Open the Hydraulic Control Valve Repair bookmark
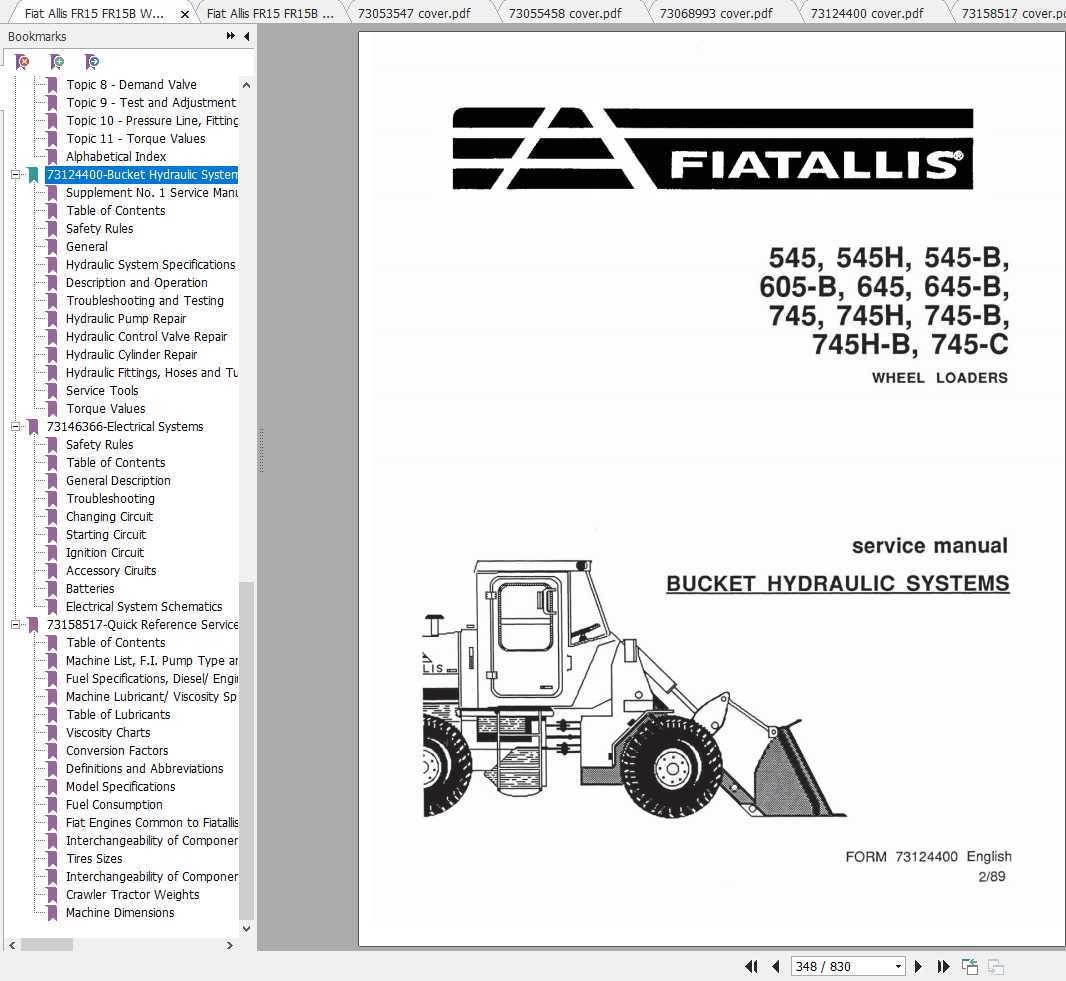 [146, 337]
